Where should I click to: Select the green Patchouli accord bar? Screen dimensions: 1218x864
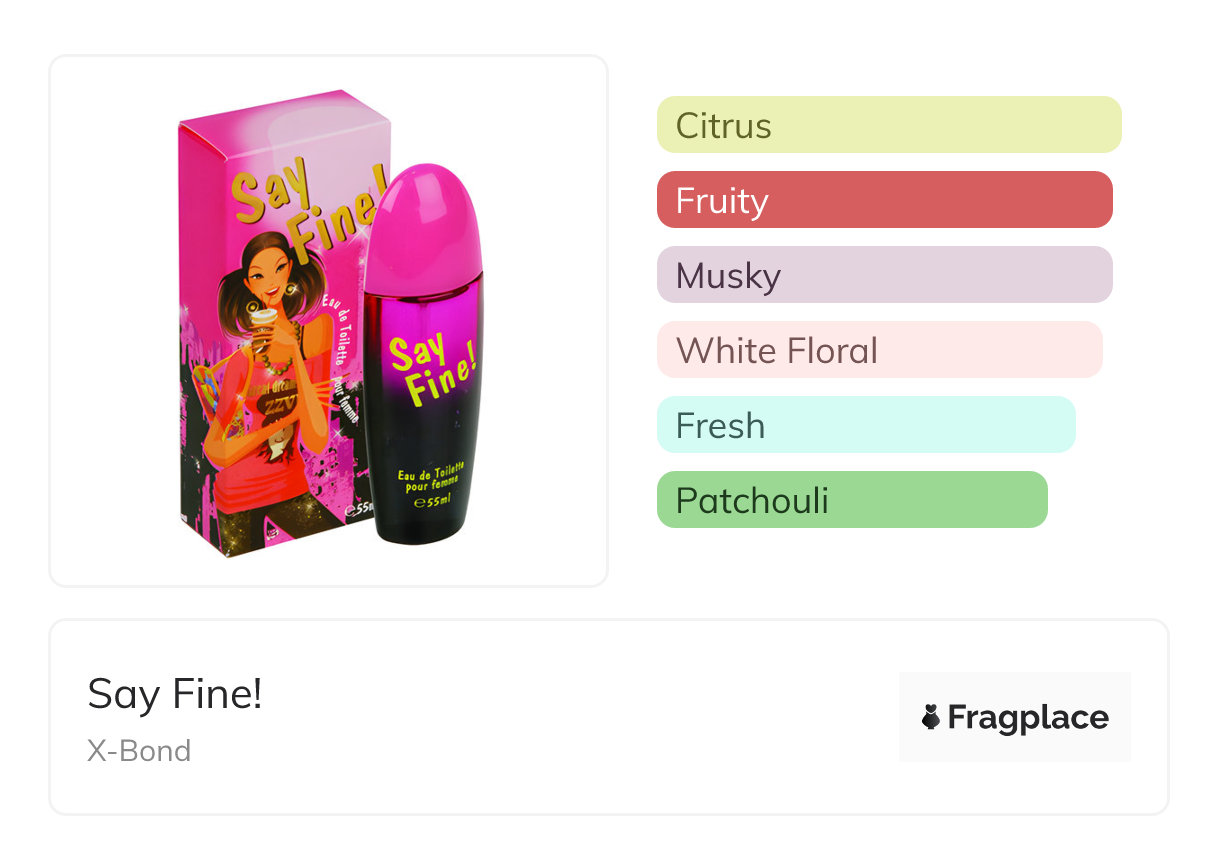pyautogui.click(x=851, y=500)
